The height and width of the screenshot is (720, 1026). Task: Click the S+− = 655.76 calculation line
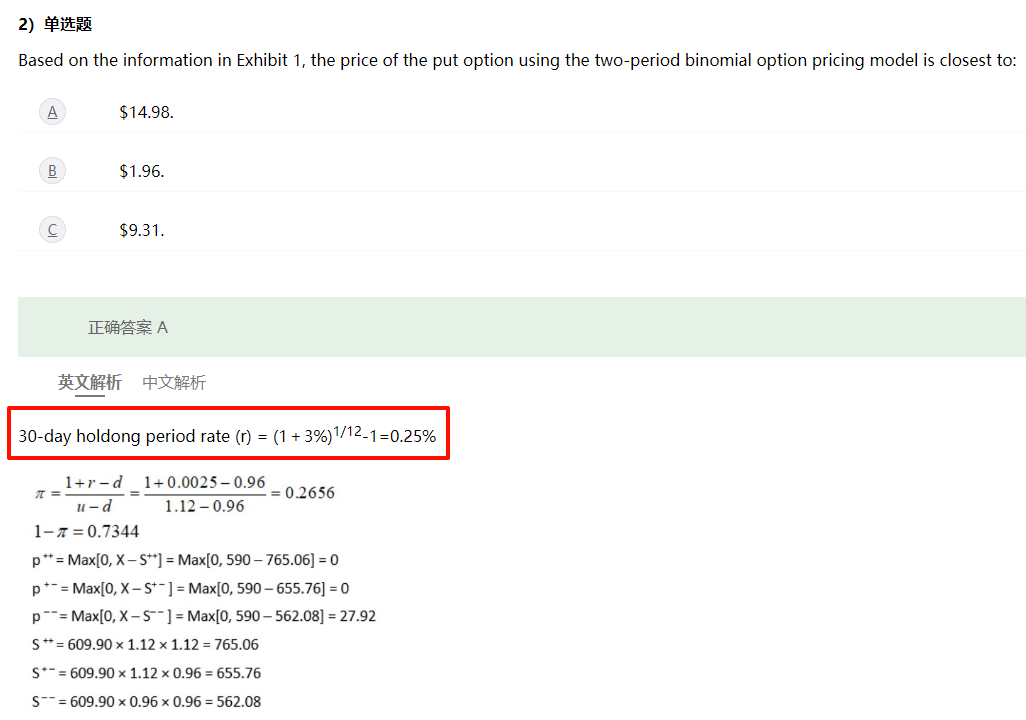click(146, 673)
